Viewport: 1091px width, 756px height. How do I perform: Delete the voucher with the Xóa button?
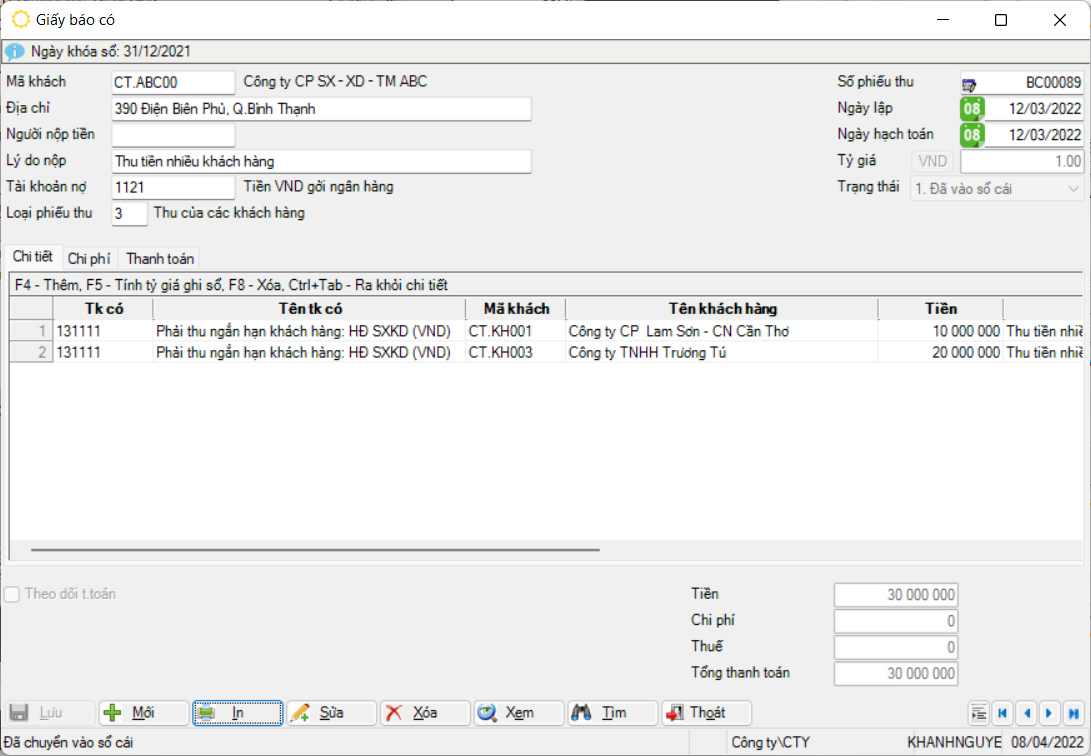425,713
